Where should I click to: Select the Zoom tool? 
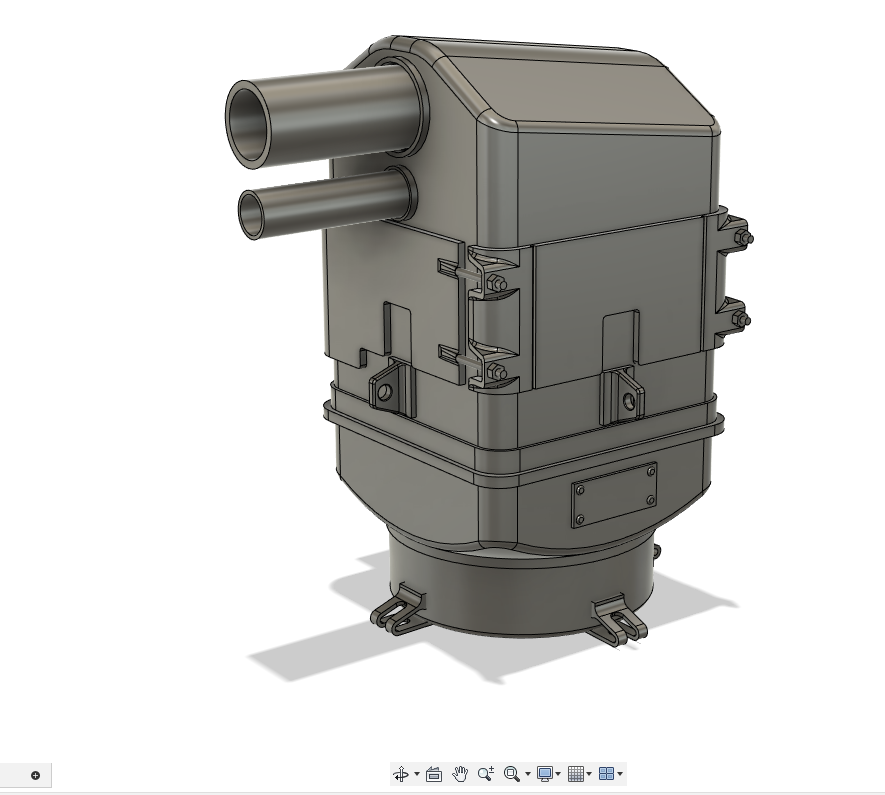tap(486, 774)
